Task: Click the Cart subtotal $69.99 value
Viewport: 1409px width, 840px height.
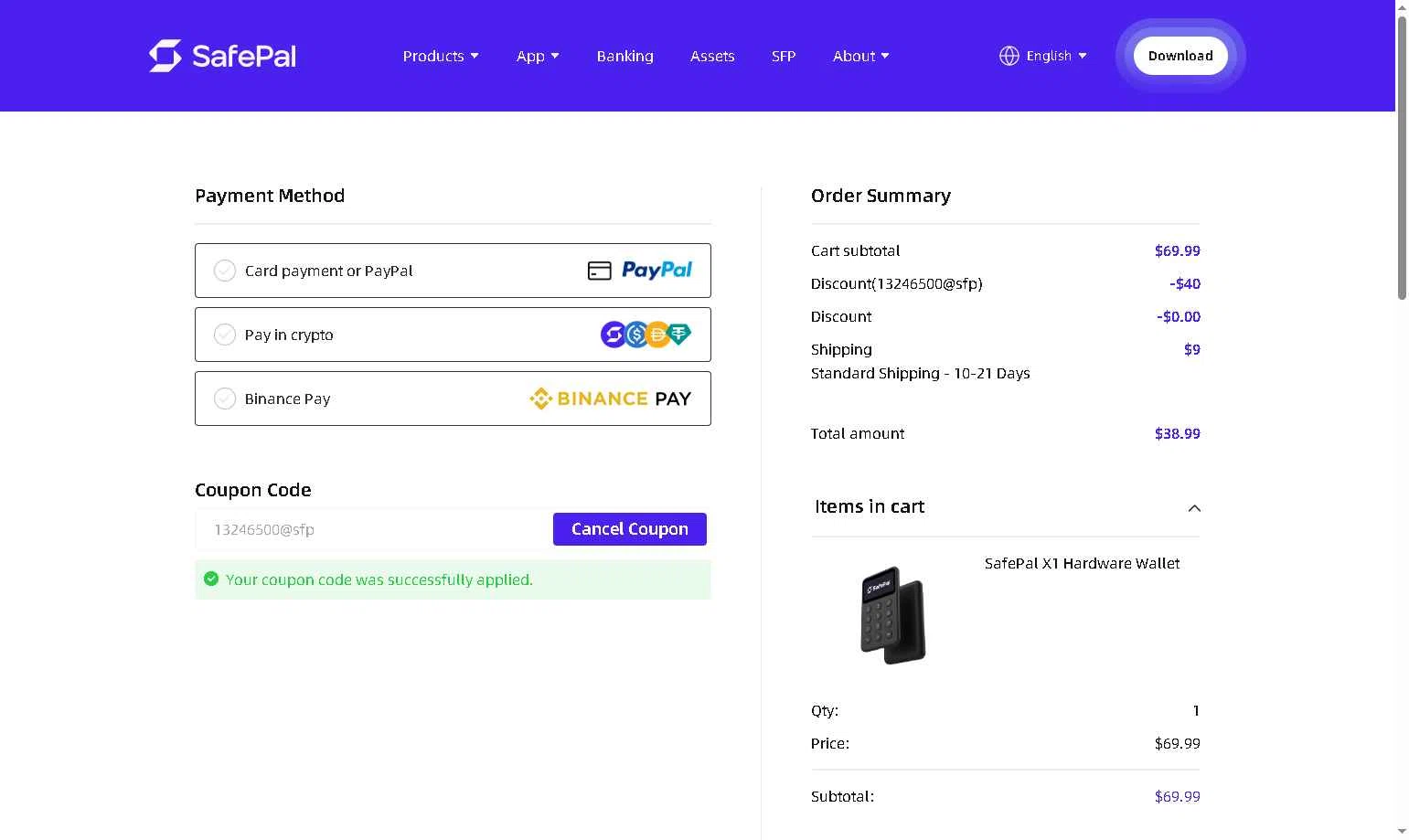Action: point(1177,250)
